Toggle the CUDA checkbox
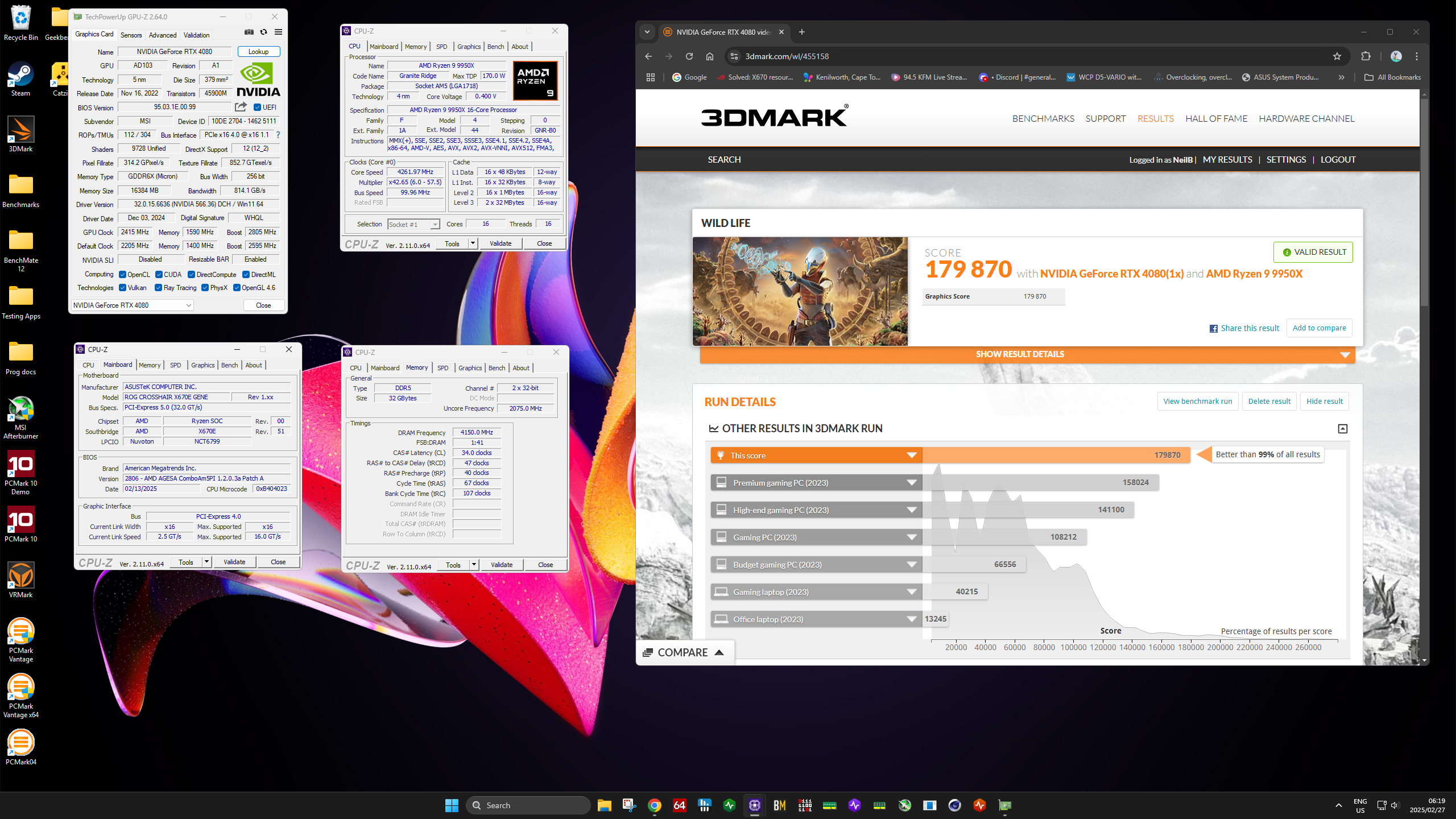Image resolution: width=1456 pixels, height=819 pixels. pyautogui.click(x=159, y=275)
